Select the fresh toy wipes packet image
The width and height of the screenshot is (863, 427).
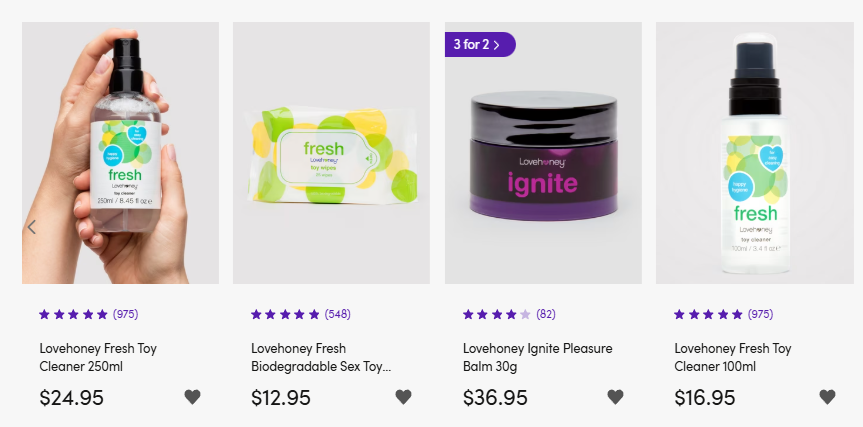[x=331, y=153]
